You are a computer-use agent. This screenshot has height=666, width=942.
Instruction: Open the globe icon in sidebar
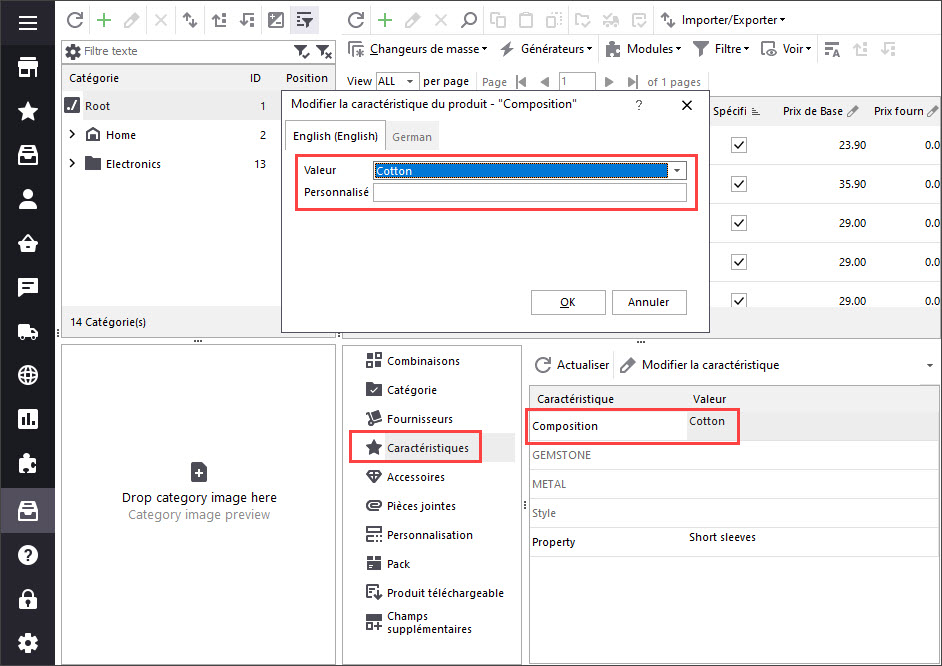[x=28, y=375]
